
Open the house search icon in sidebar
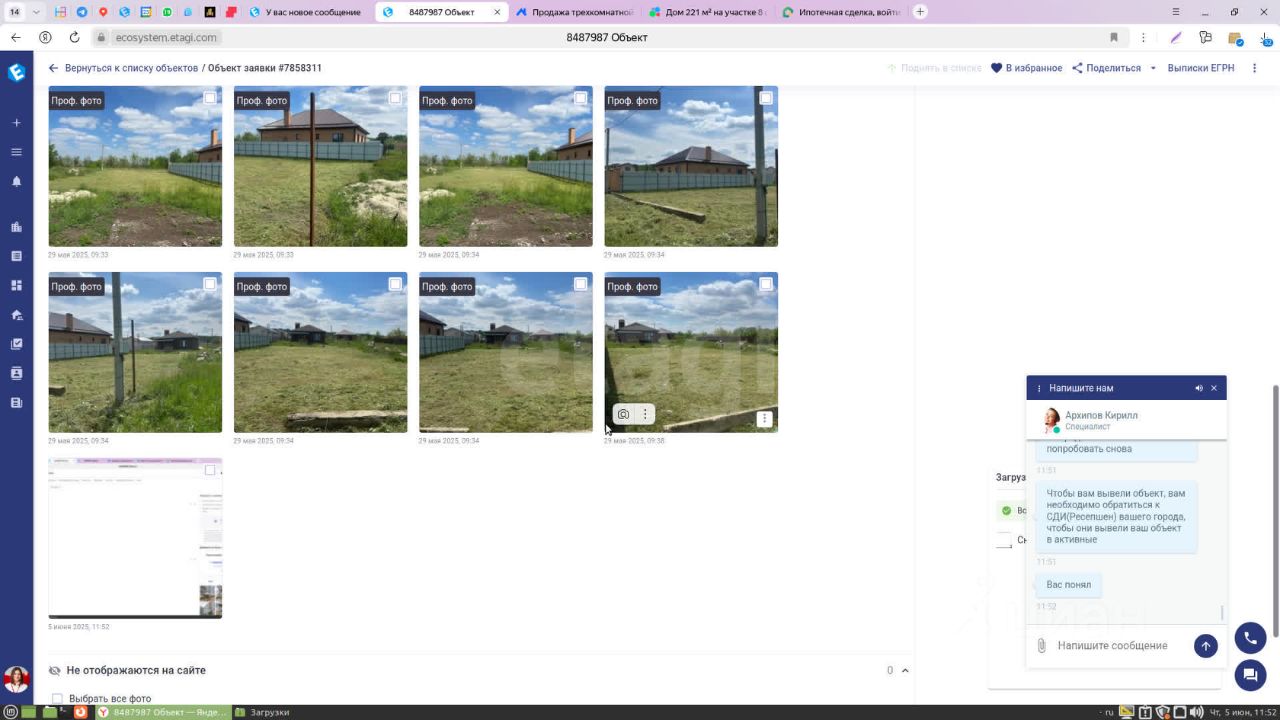[x=16, y=315]
